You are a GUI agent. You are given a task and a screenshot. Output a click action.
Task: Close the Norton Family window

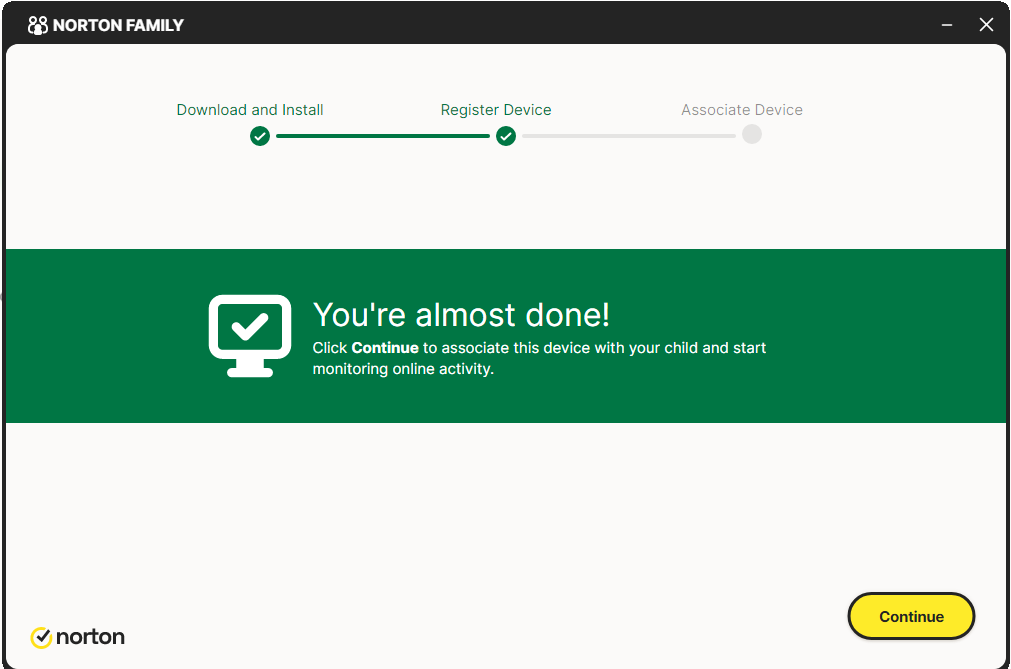986,25
